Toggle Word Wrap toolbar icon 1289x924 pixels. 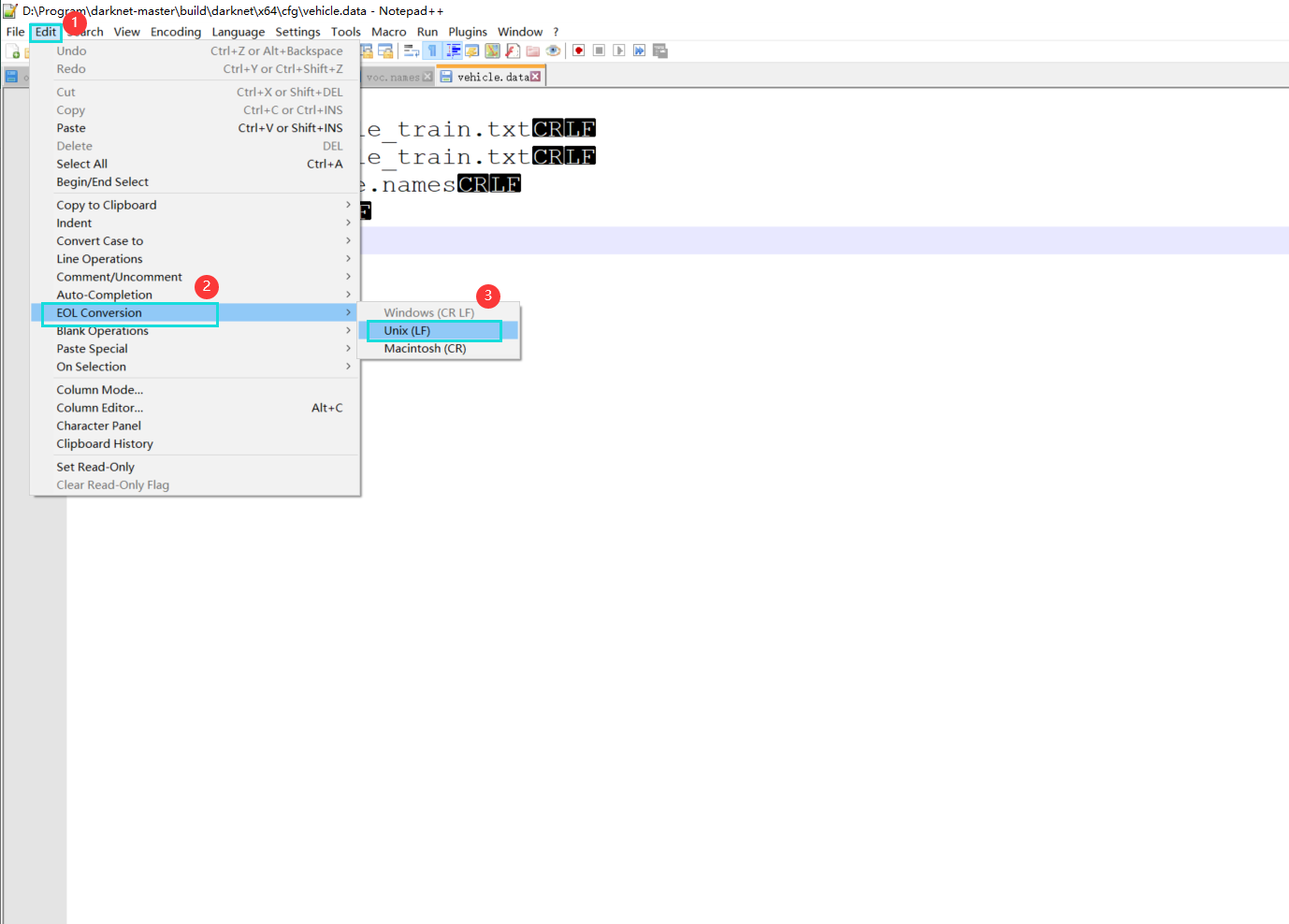(412, 51)
